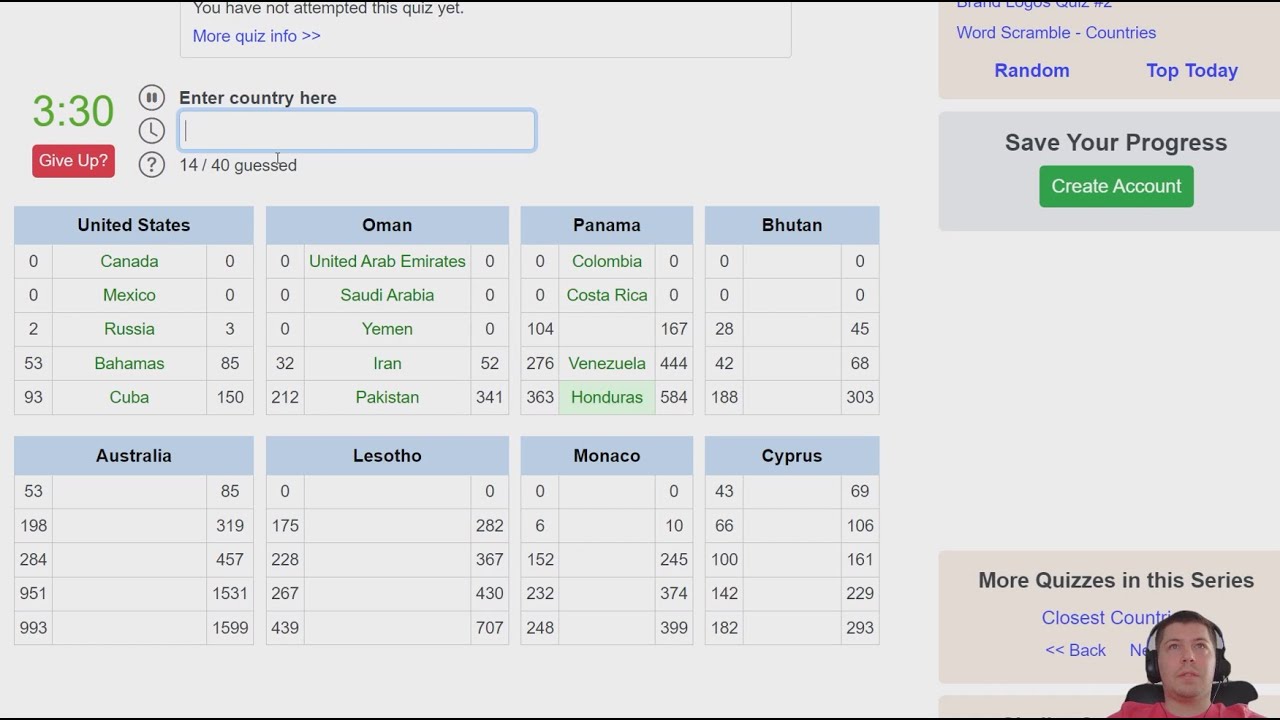Click the Cuba answer cell
This screenshot has height=720, width=1280.
point(129,397)
